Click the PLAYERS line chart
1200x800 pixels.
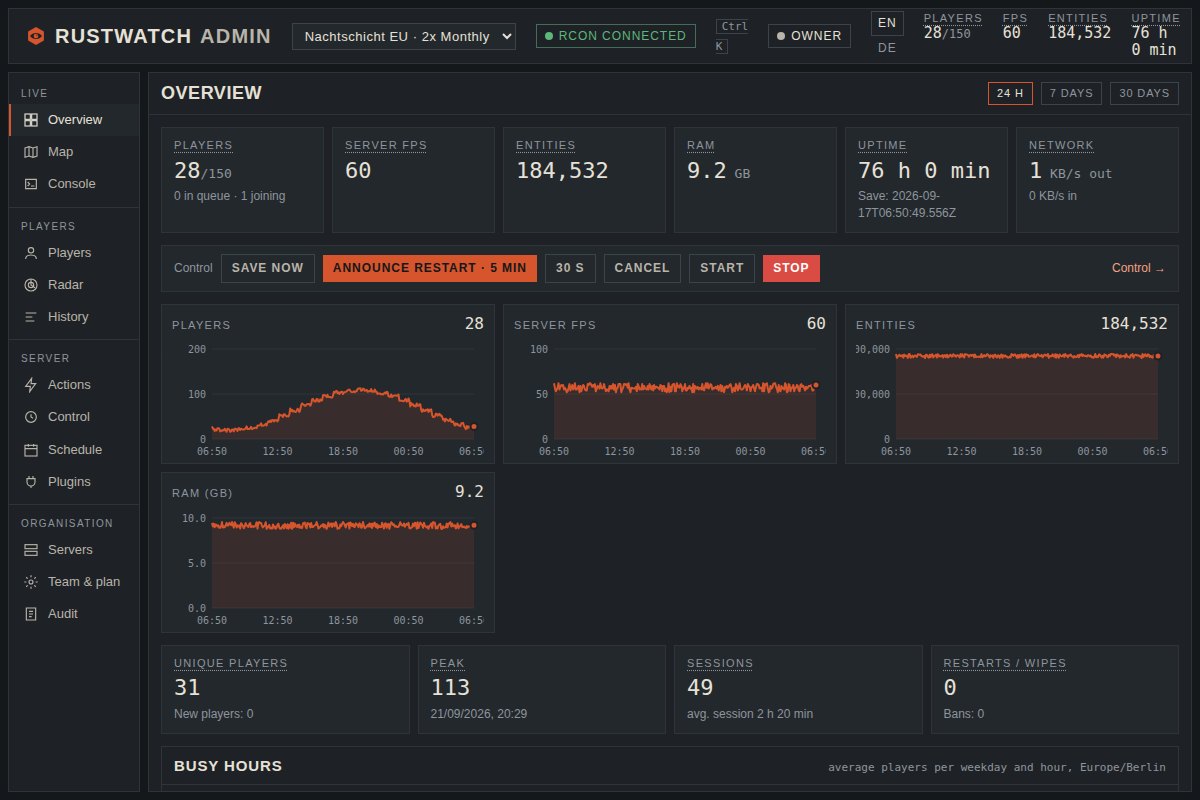pos(328,384)
